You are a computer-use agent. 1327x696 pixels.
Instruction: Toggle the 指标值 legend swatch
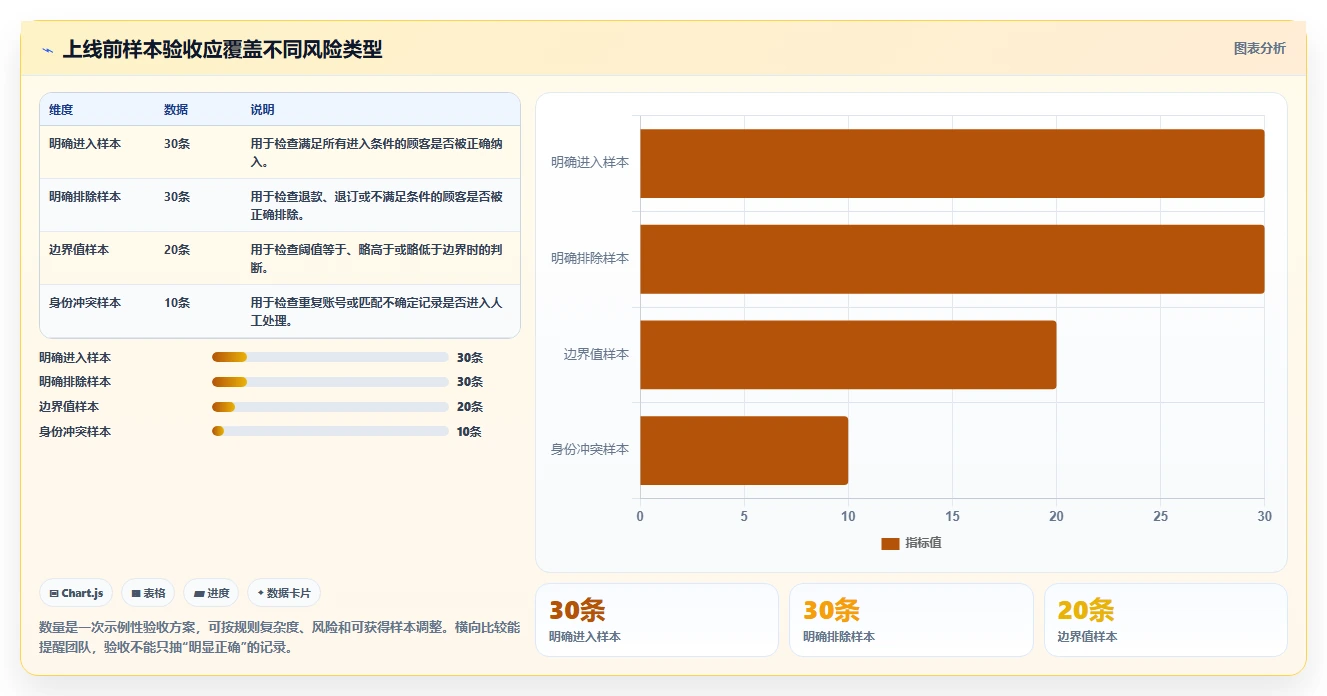890,543
